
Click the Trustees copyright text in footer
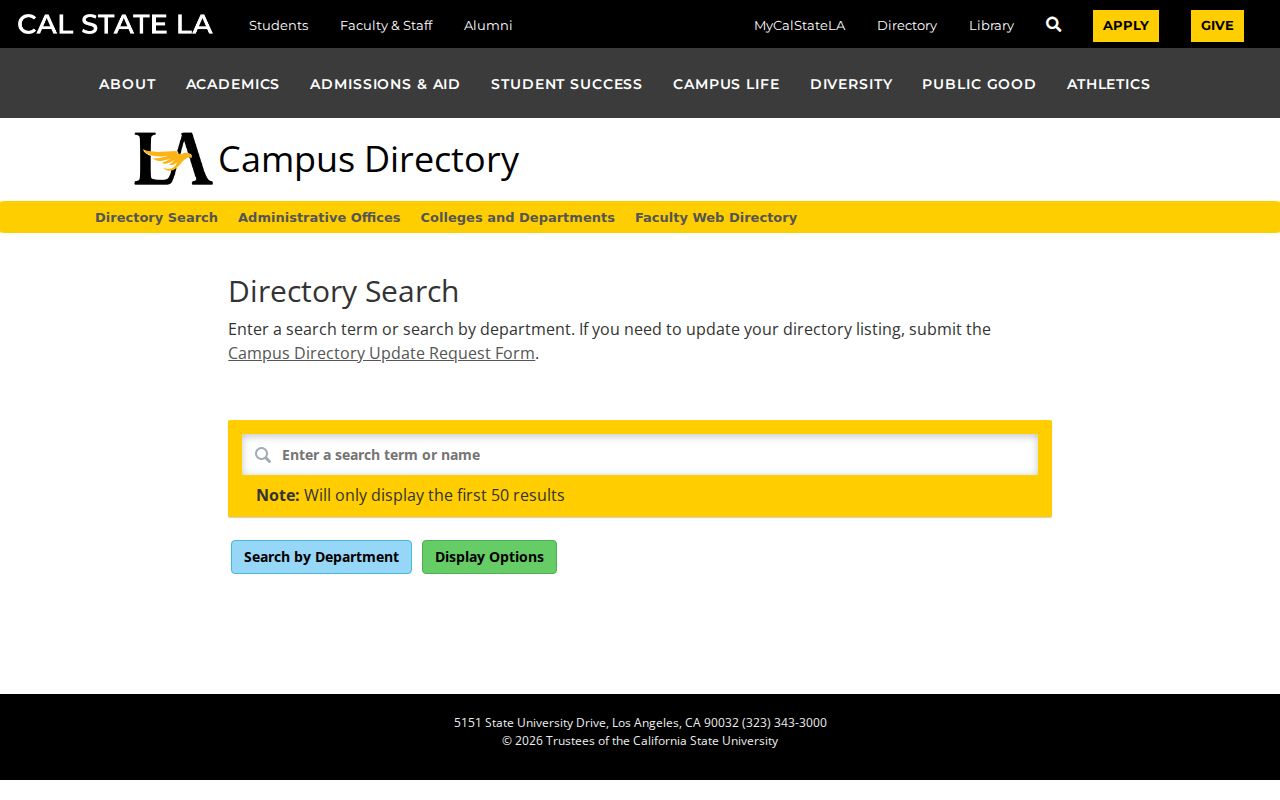(x=640, y=741)
